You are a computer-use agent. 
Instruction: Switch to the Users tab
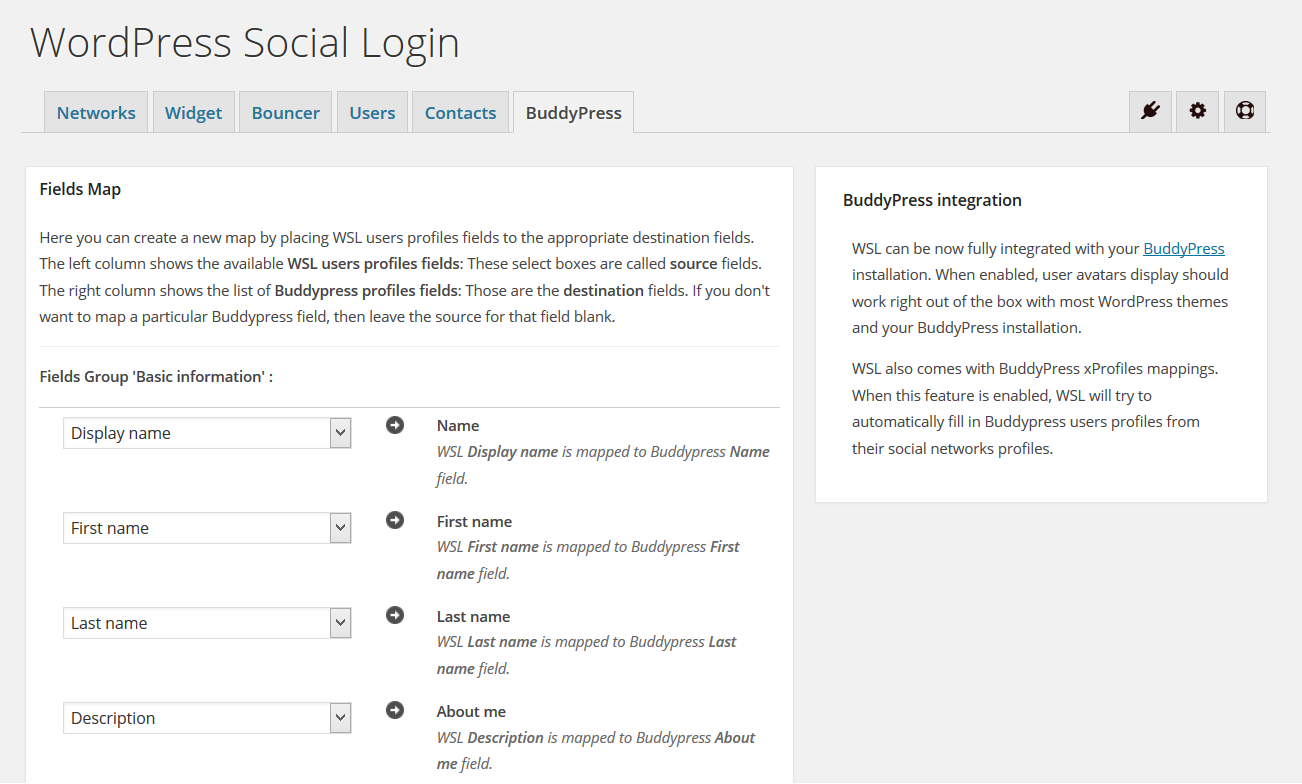[x=372, y=112]
